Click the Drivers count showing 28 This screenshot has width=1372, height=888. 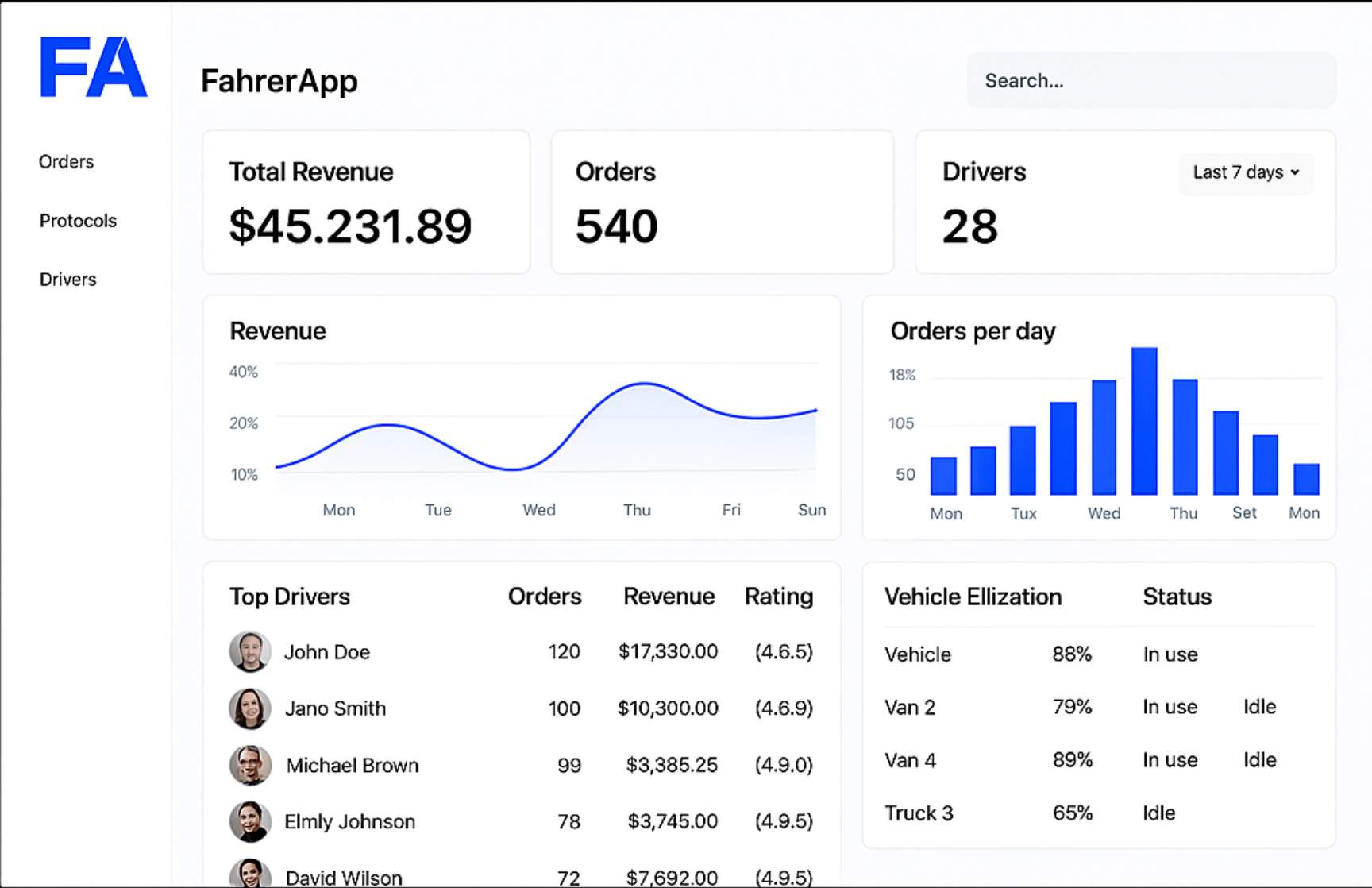(x=969, y=227)
